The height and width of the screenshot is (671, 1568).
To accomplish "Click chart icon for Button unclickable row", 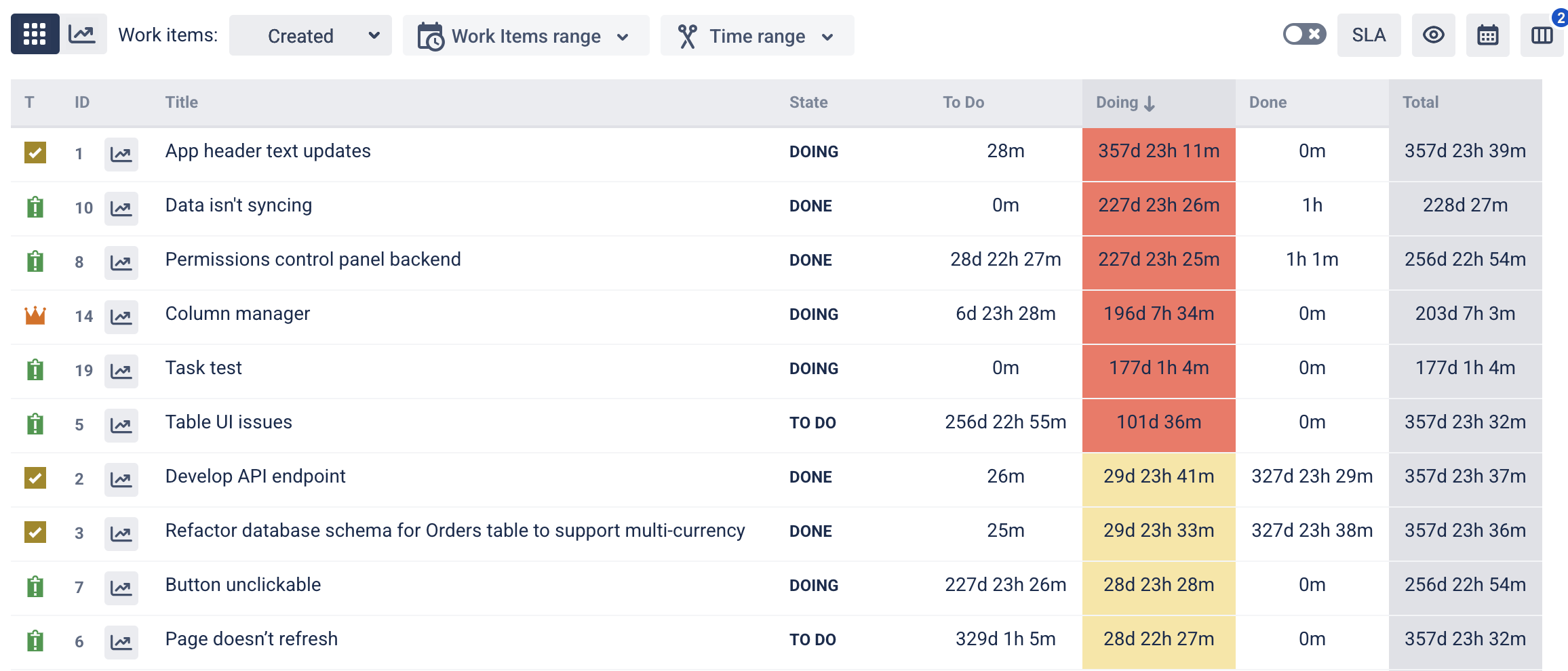I will pos(121,588).
